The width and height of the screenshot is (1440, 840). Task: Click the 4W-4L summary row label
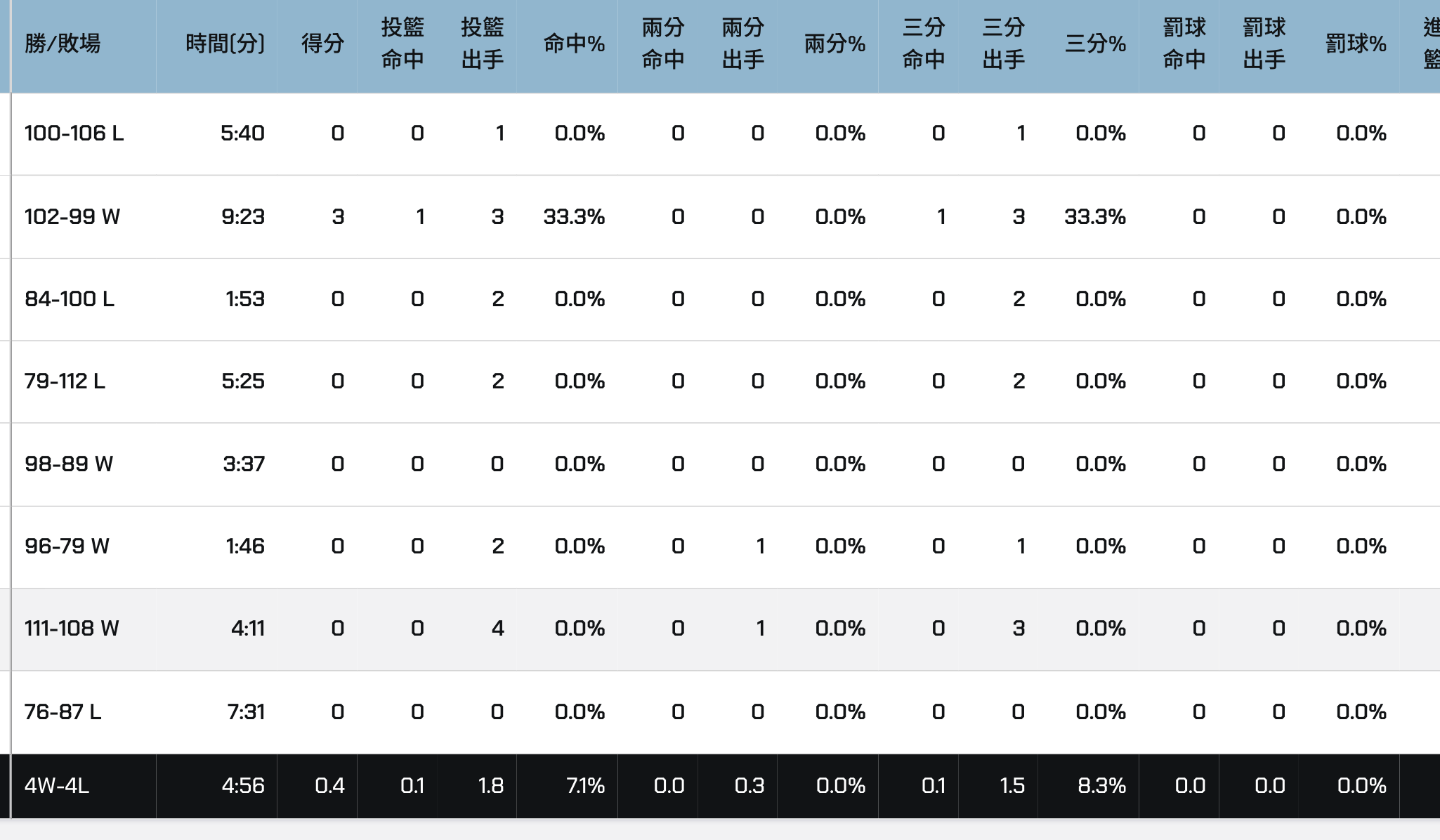(x=57, y=786)
